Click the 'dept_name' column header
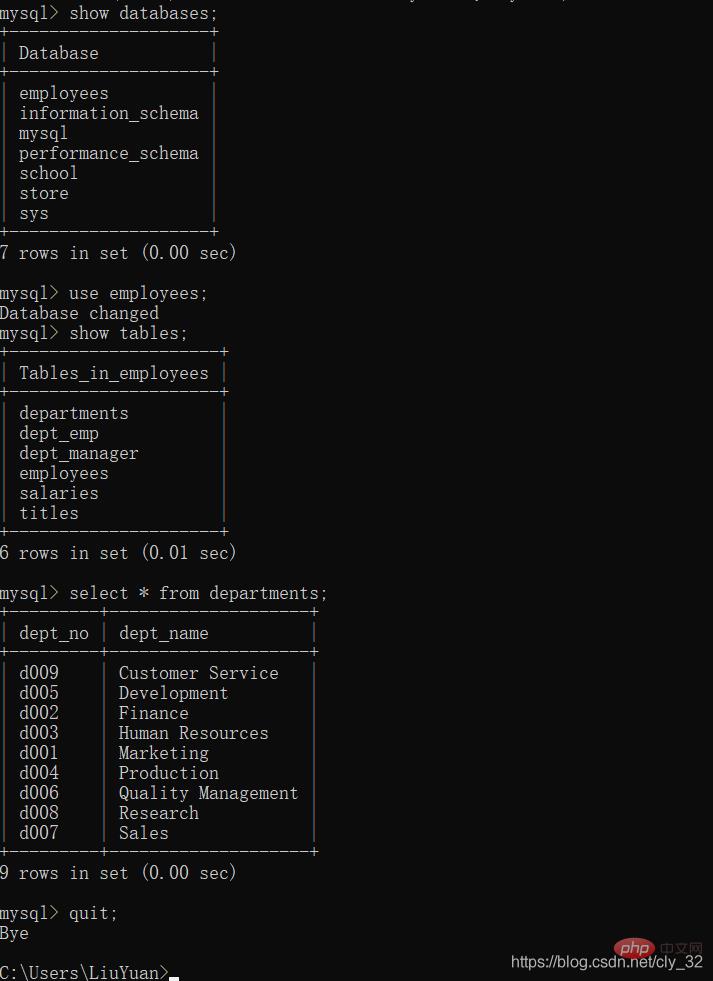This screenshot has width=713, height=981. (x=164, y=633)
